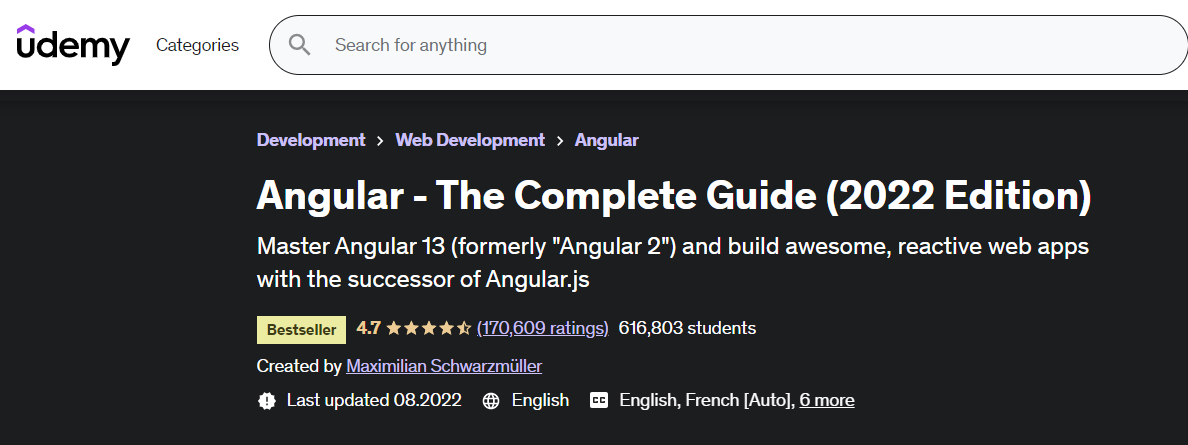
Task: Expand the 6 more subtitles list
Action: tap(827, 400)
